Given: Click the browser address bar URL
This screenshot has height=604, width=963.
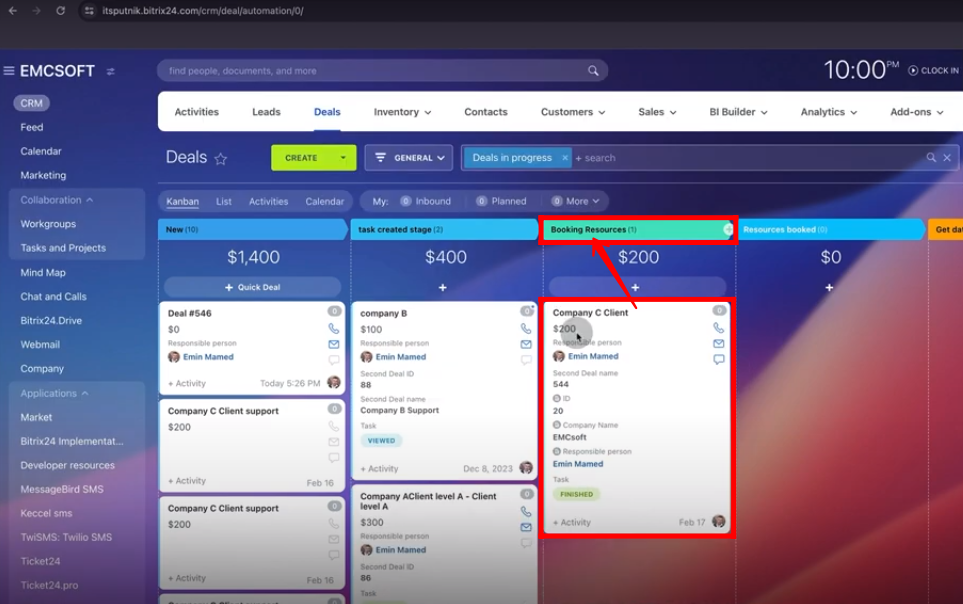Looking at the screenshot, I should point(203,10).
